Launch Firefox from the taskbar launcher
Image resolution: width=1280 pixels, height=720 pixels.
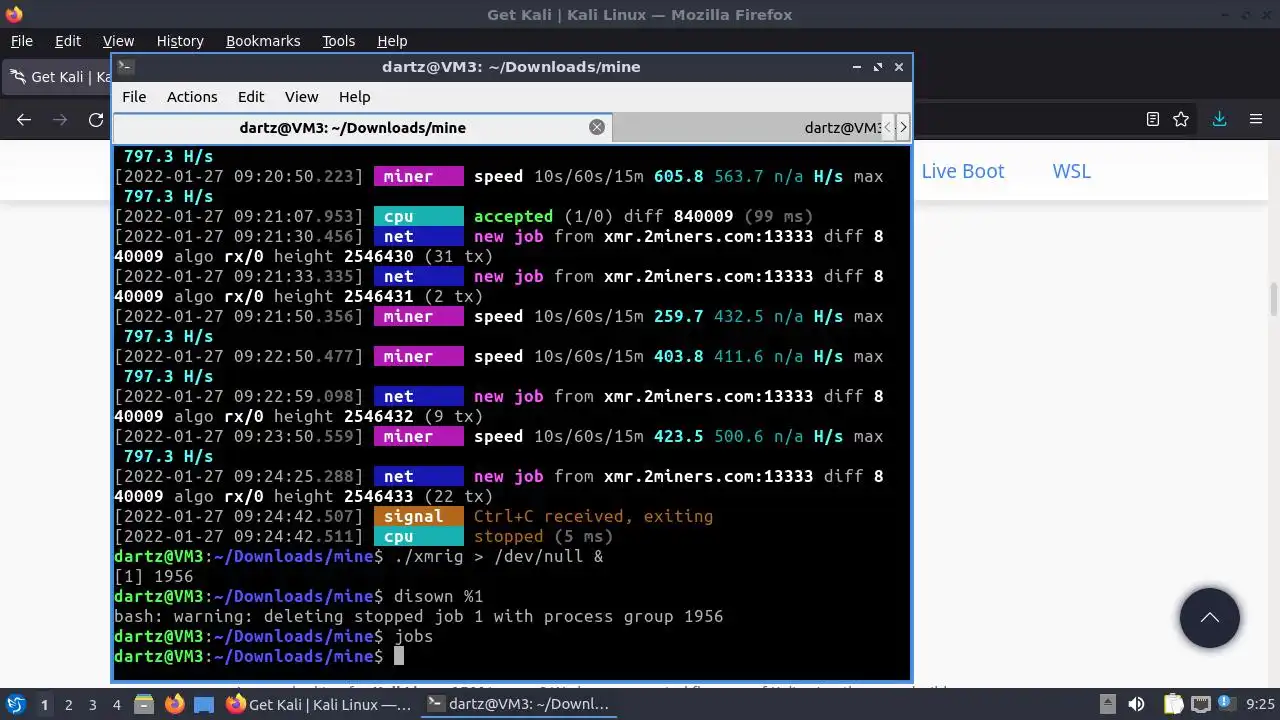(x=174, y=704)
